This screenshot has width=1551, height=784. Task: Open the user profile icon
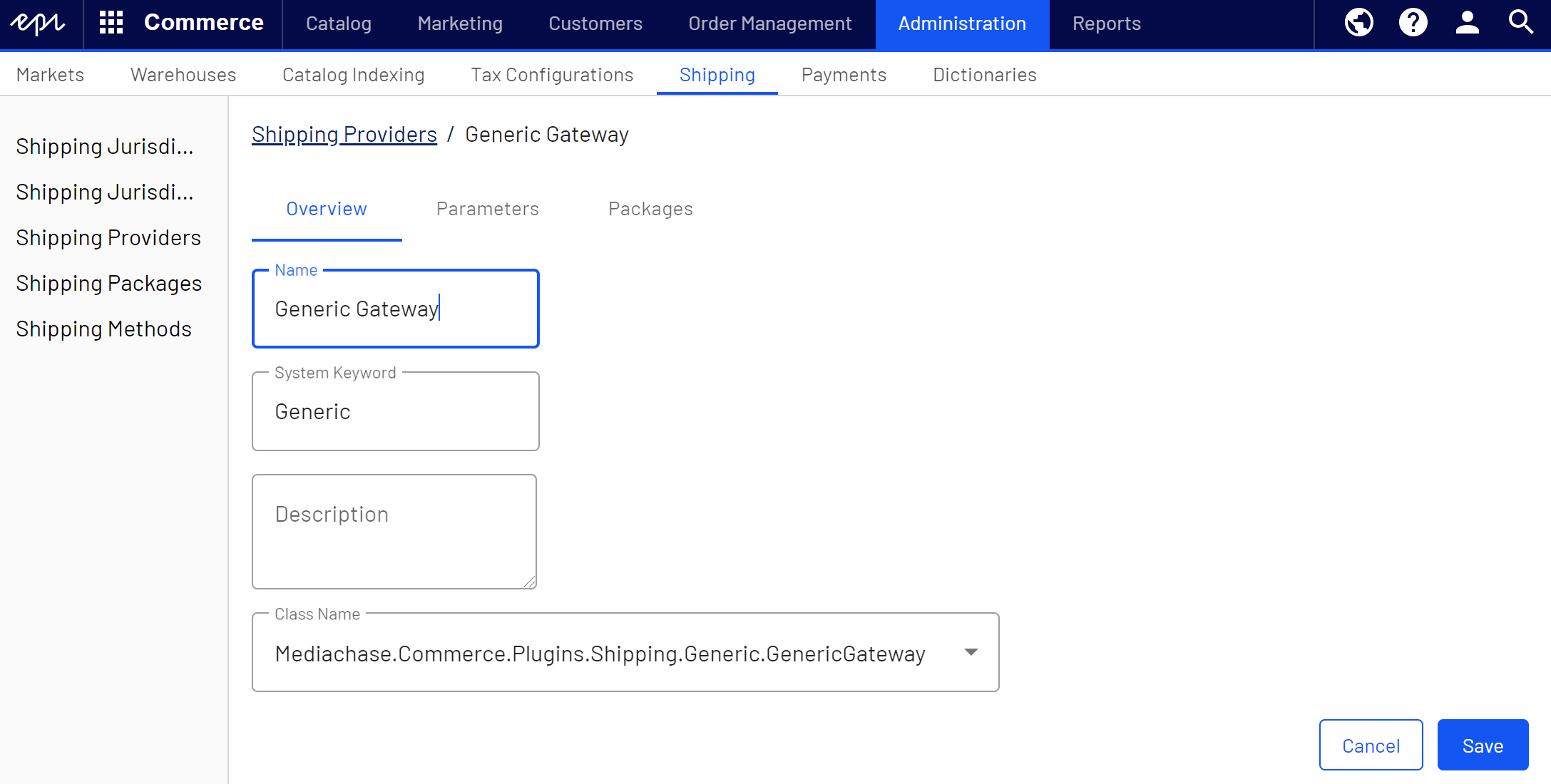1467,24
